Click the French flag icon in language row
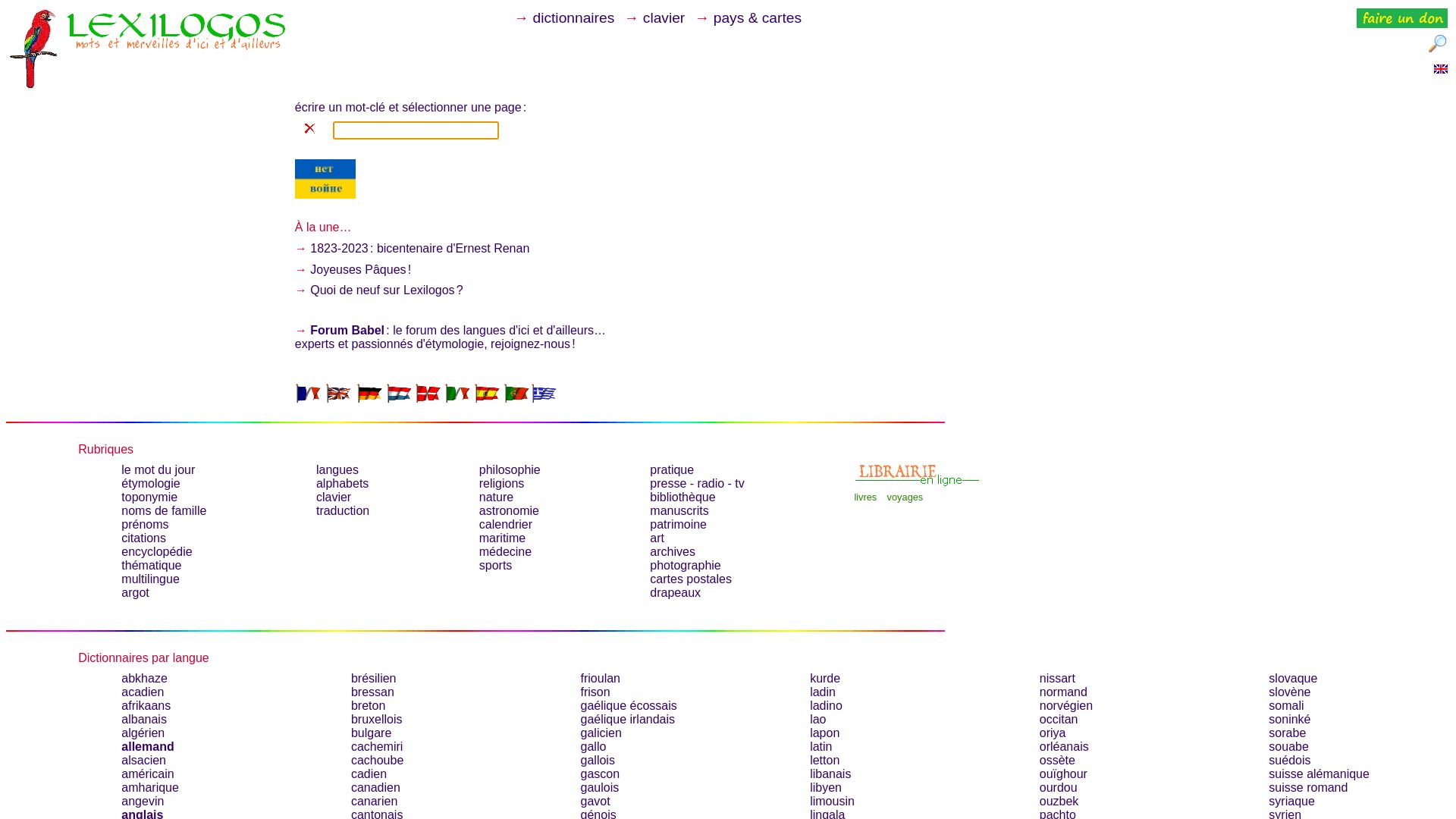The width and height of the screenshot is (1456, 819). pos(307,393)
